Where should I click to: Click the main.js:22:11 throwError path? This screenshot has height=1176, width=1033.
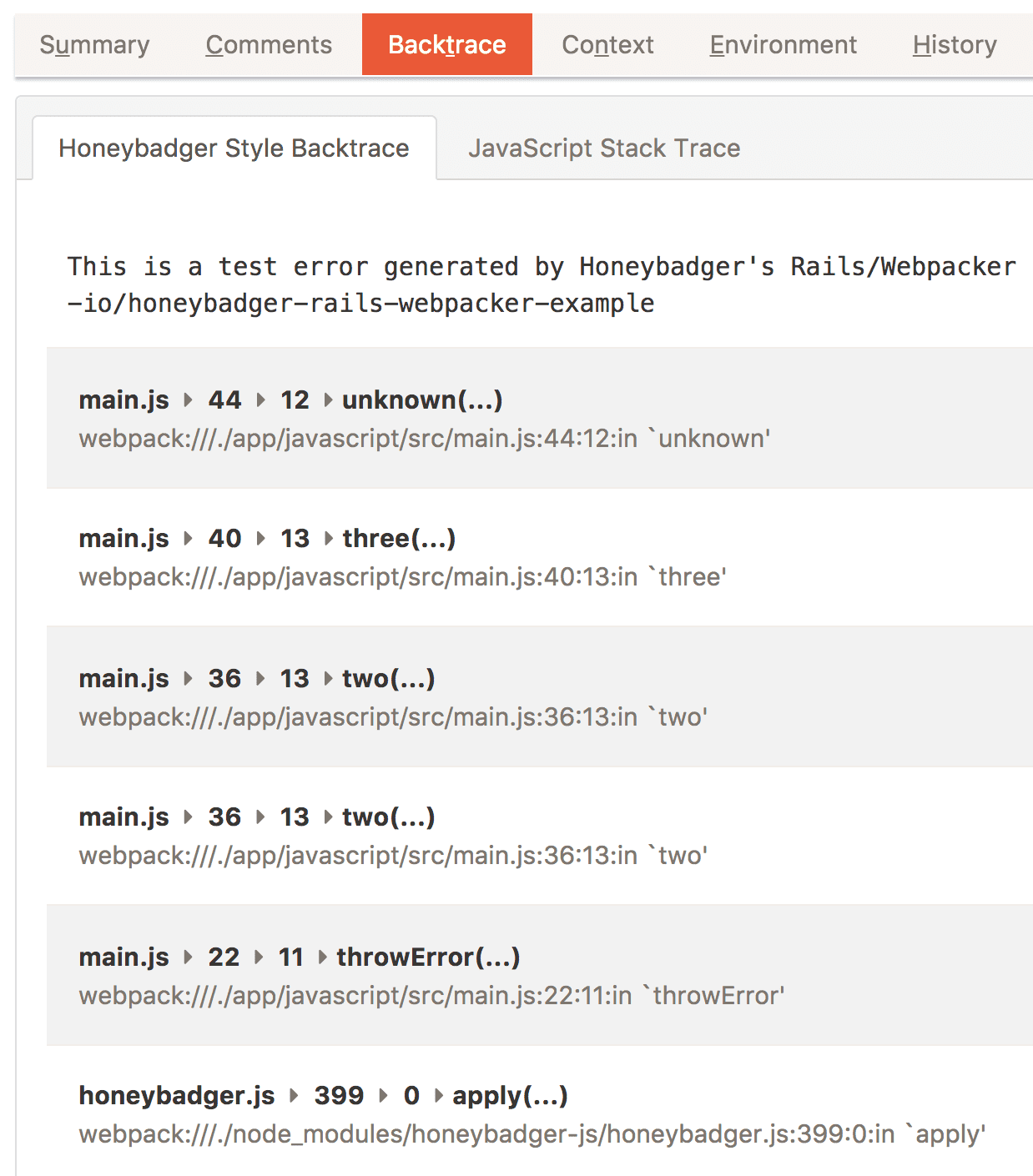coord(431,996)
